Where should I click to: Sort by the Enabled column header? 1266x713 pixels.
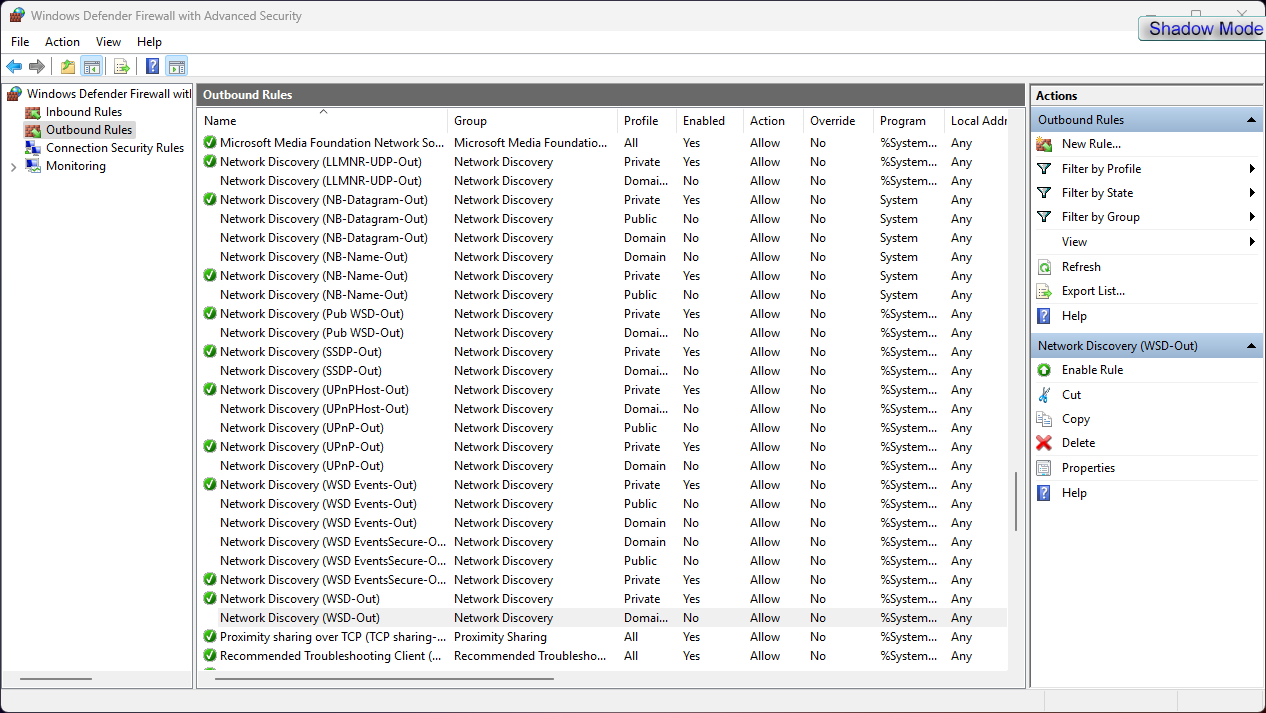[710, 121]
